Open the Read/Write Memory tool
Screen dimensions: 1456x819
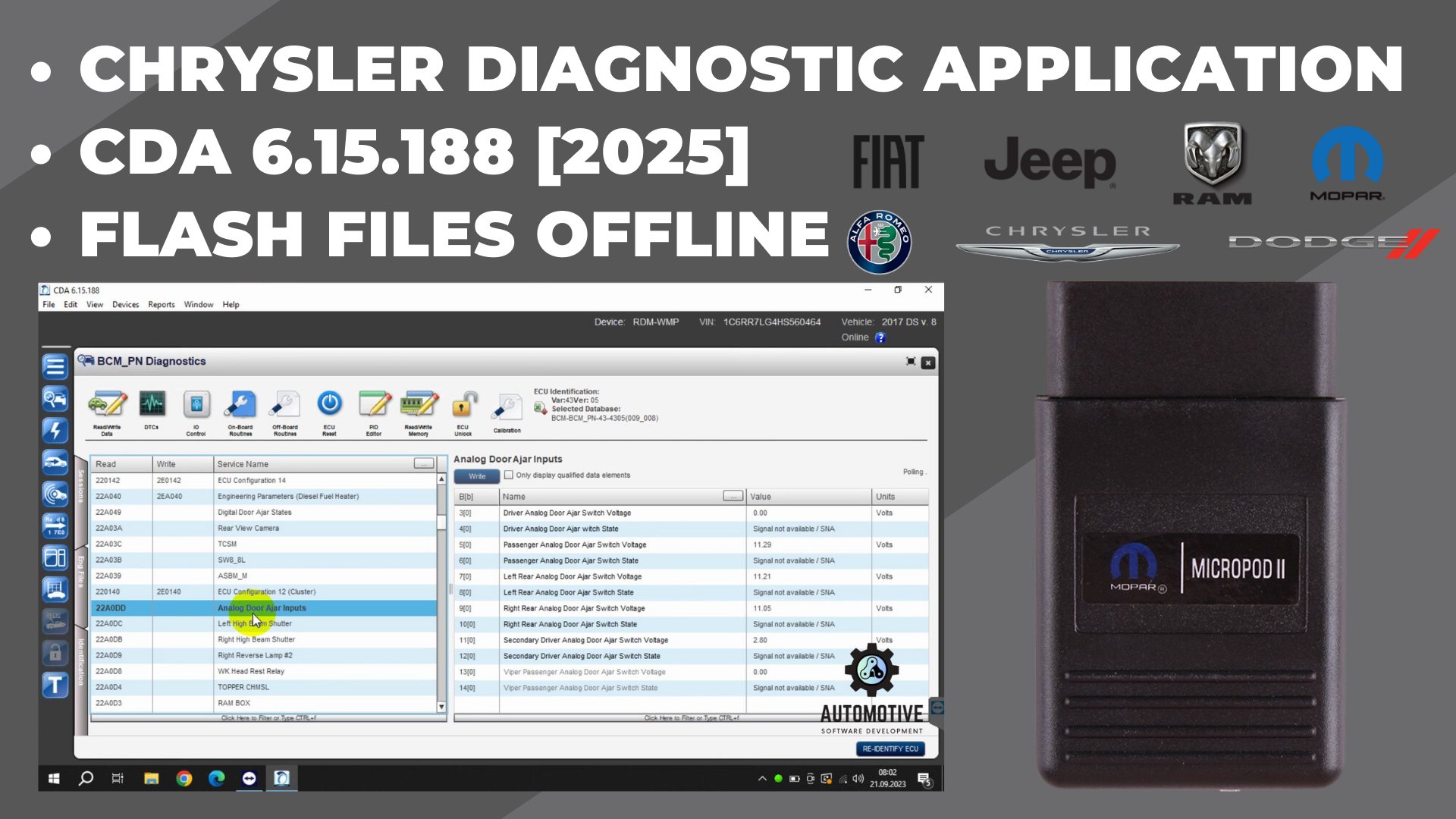[419, 413]
